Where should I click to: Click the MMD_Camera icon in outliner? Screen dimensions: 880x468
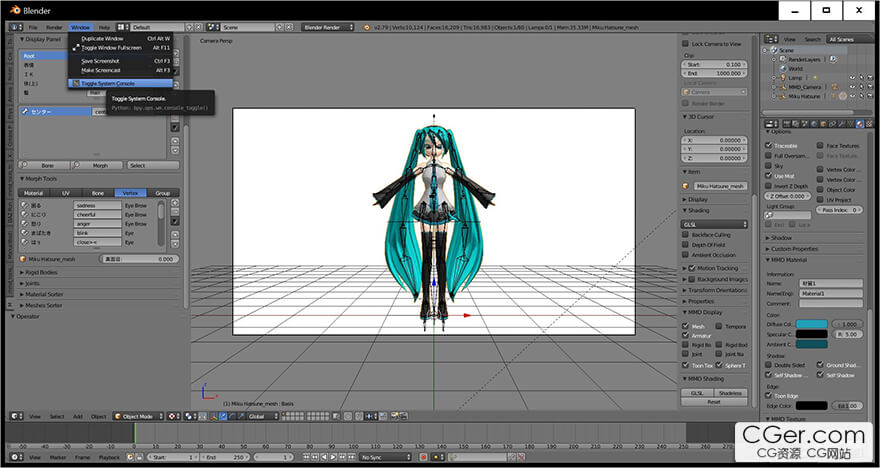[783, 87]
